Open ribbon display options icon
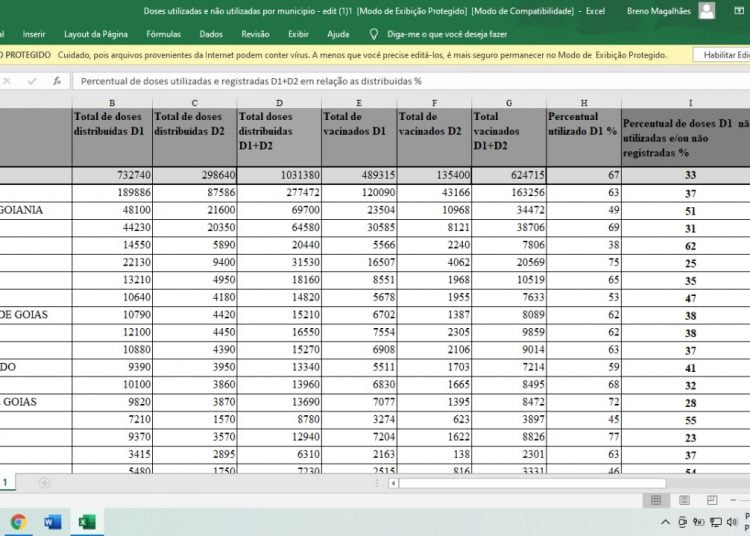 tap(739, 11)
